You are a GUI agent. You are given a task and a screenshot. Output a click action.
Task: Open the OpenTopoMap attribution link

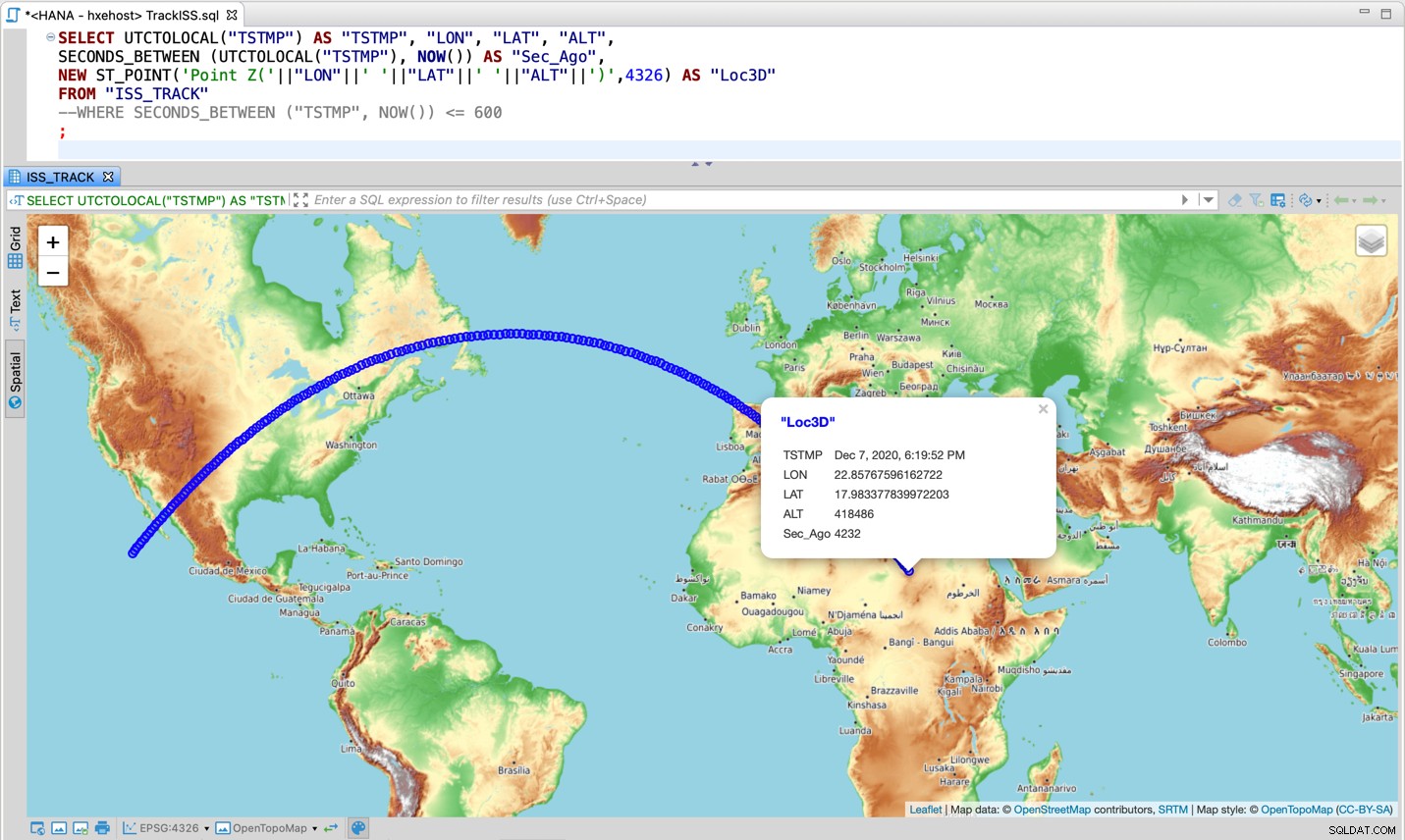click(1296, 810)
